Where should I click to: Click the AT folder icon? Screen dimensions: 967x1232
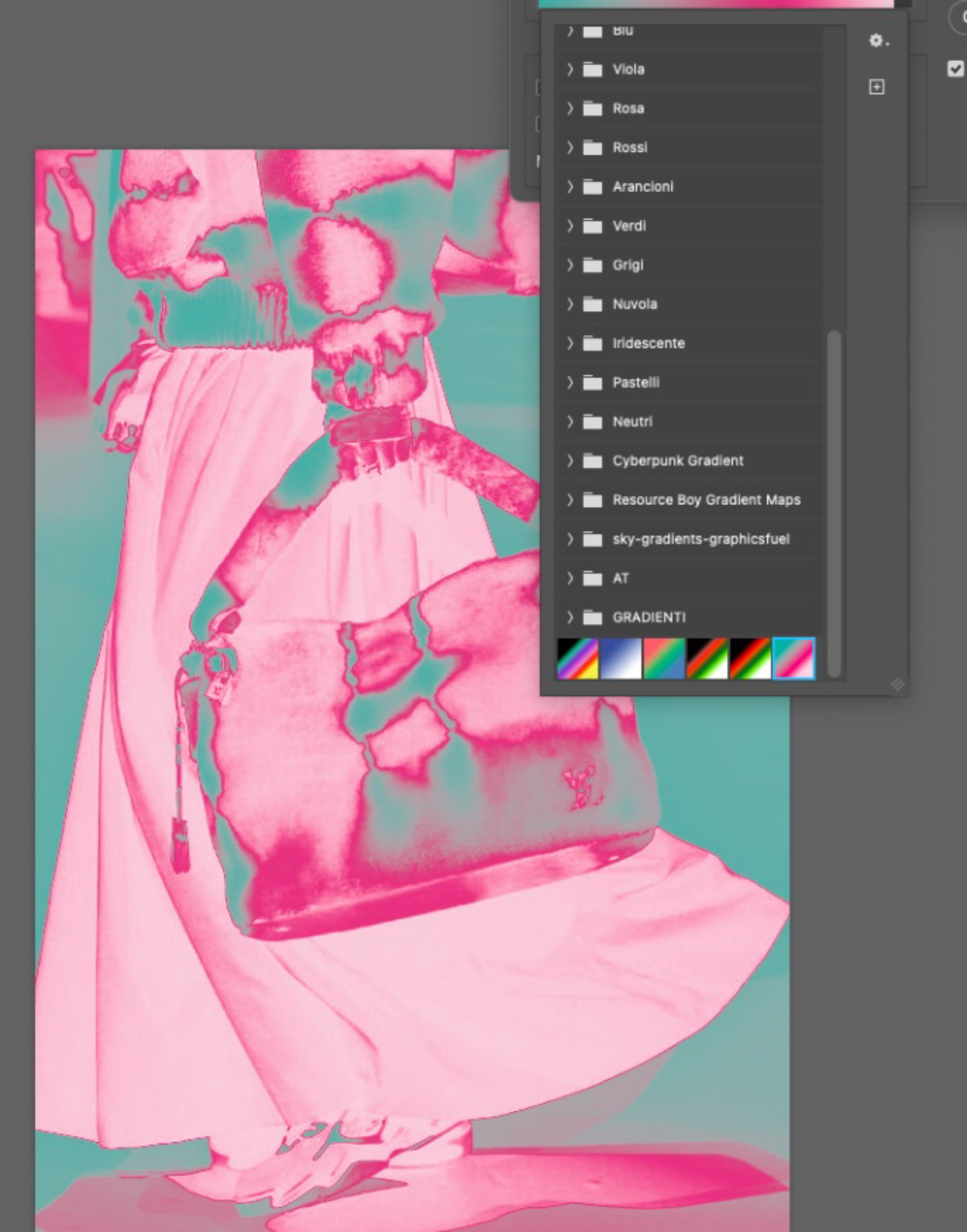pyautogui.click(x=592, y=578)
